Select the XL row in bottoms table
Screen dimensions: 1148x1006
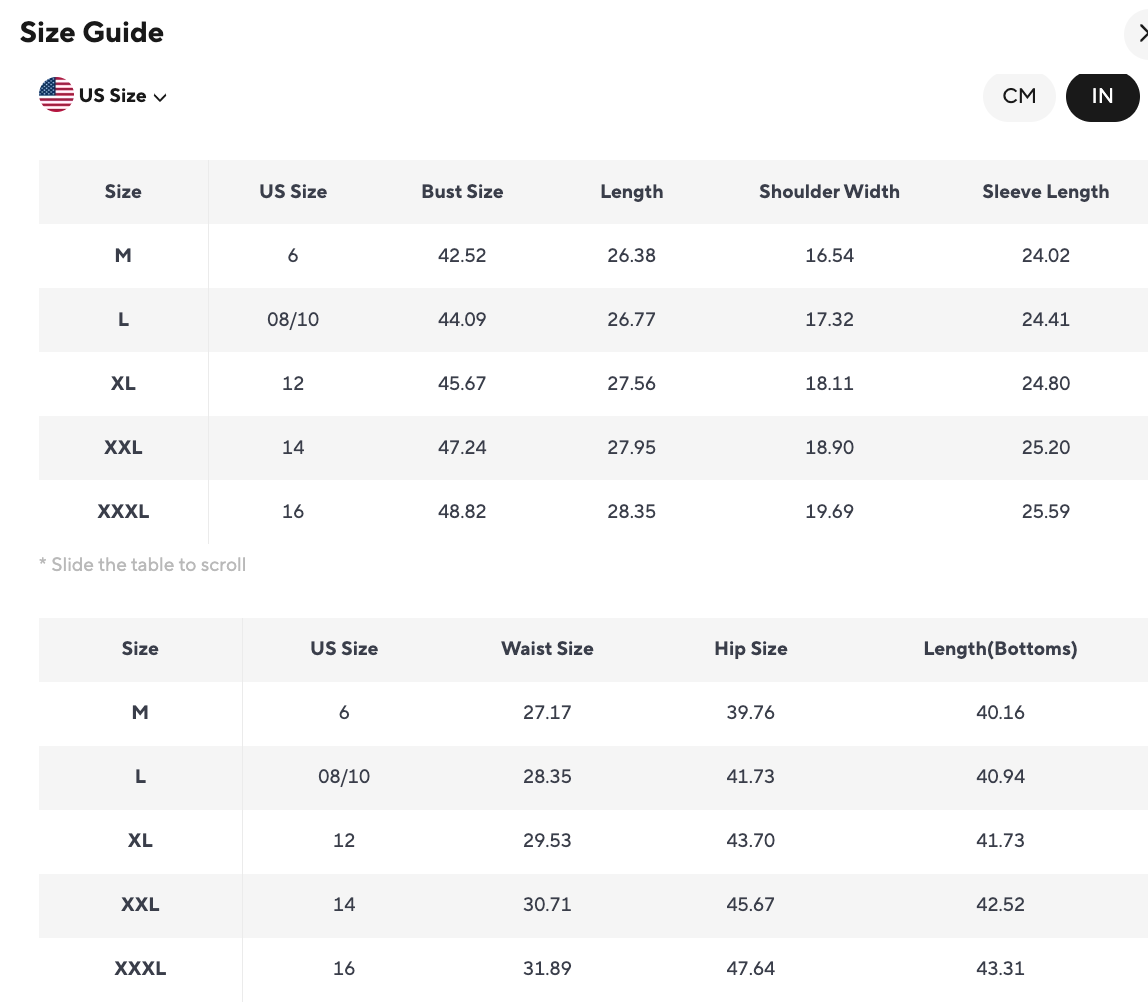[x=140, y=841]
